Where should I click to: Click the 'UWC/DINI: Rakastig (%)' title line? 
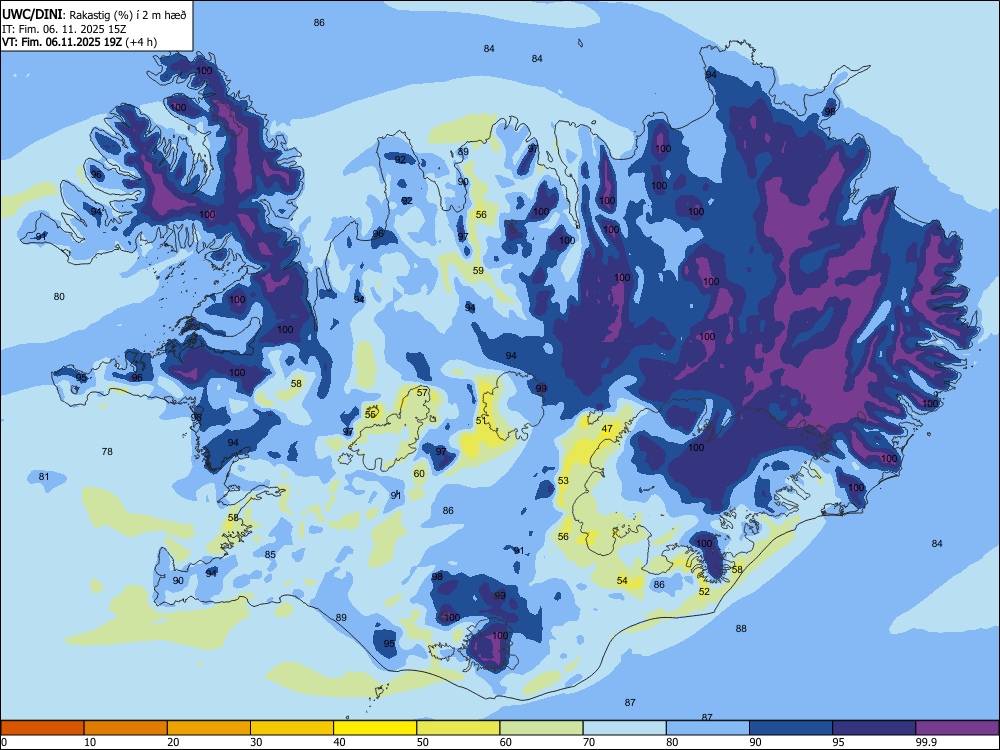click(94, 14)
